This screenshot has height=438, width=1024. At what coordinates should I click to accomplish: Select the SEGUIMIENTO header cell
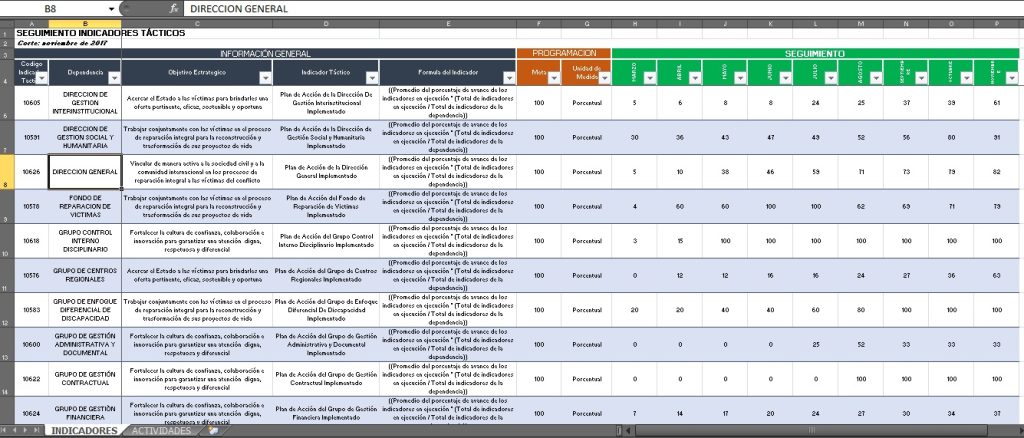pyautogui.click(x=815, y=54)
